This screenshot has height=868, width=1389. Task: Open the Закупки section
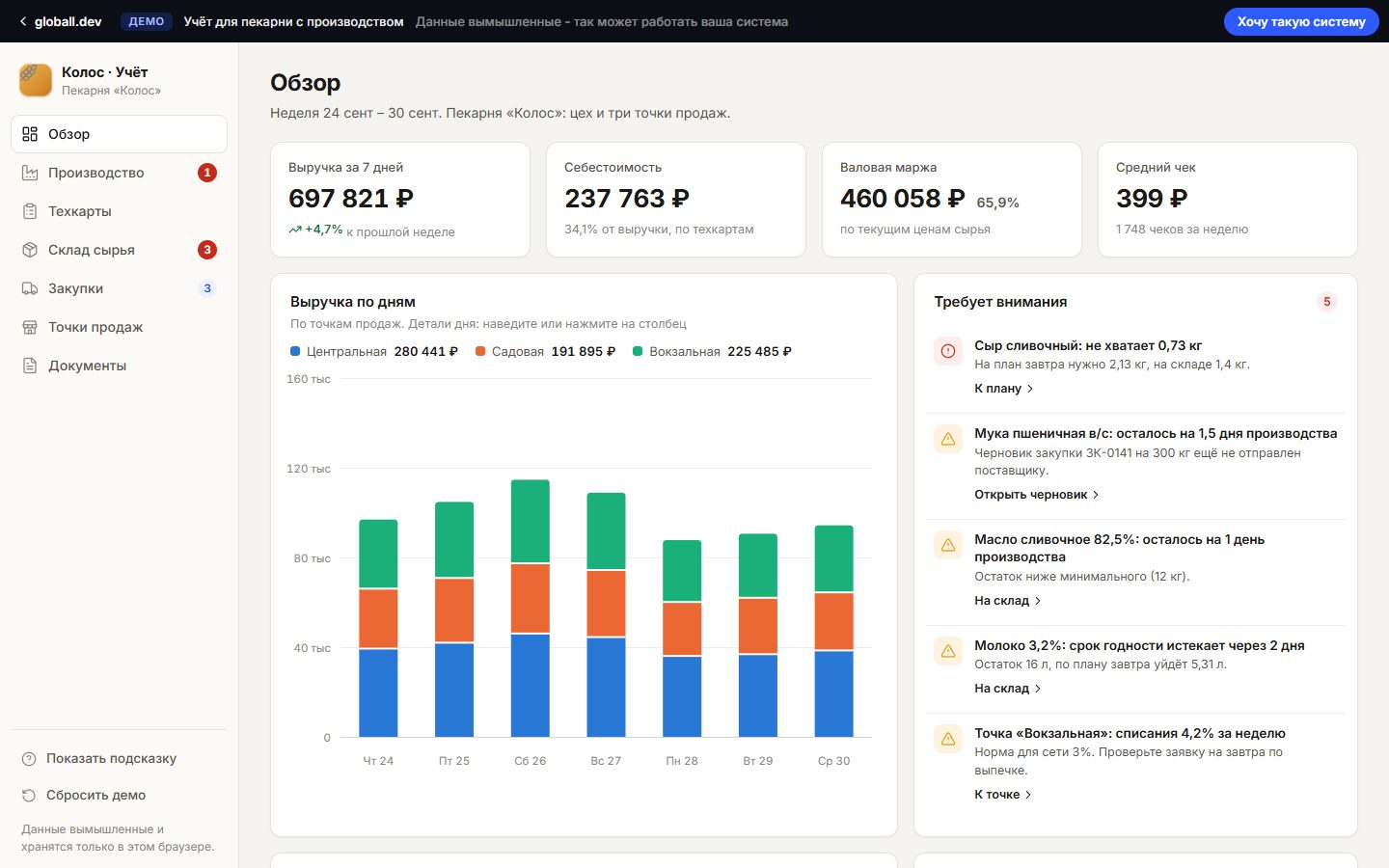(119, 288)
